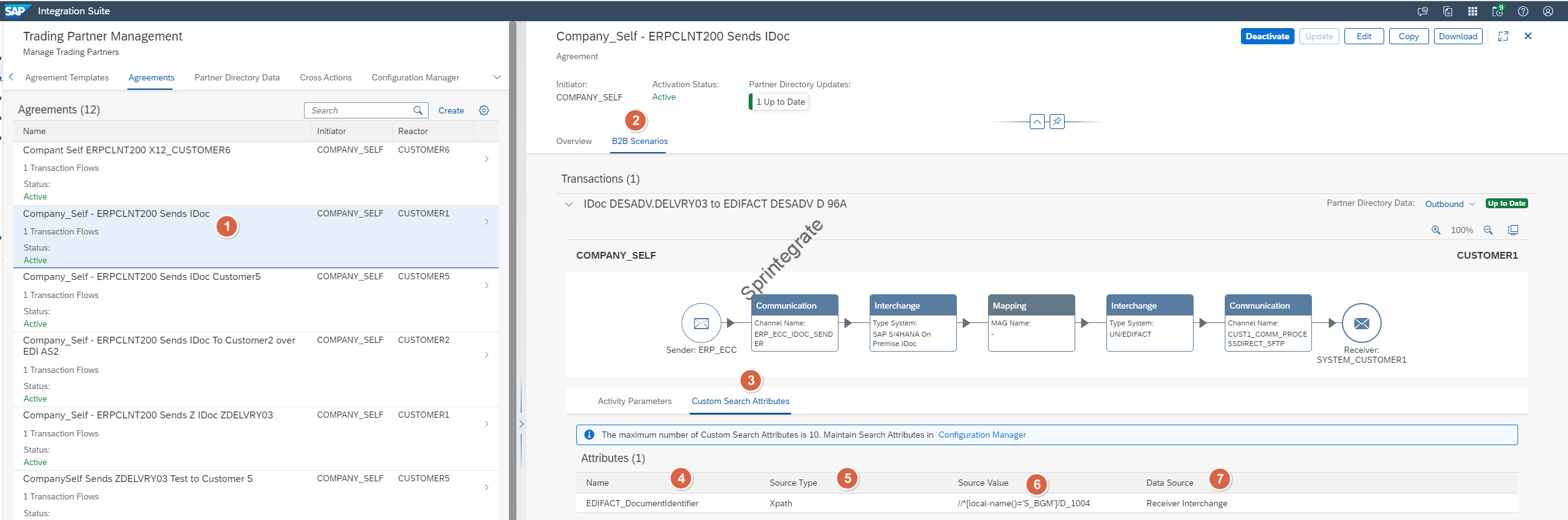The width and height of the screenshot is (1568, 520).
Task: Follow the Configuration Manager link in info bar
Action: tap(982, 435)
